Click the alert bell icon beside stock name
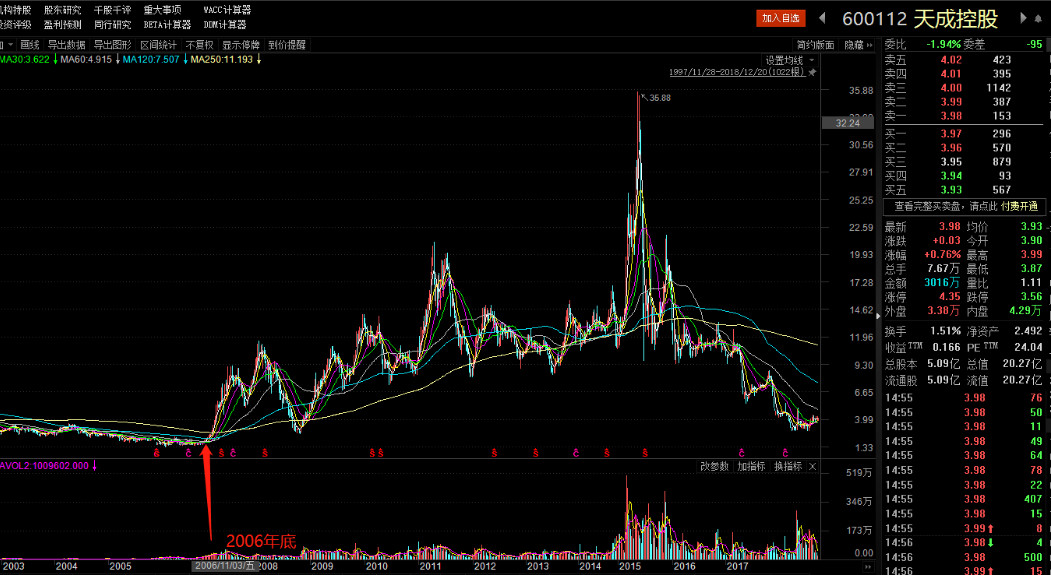This screenshot has width=1051, height=575. pyautogui.click(x=1038, y=18)
